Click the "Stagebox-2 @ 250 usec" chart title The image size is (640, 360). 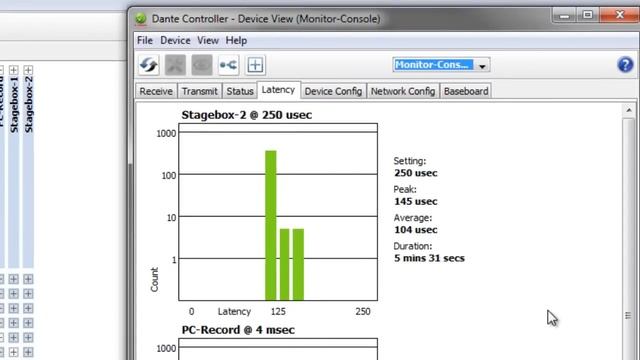click(247, 115)
